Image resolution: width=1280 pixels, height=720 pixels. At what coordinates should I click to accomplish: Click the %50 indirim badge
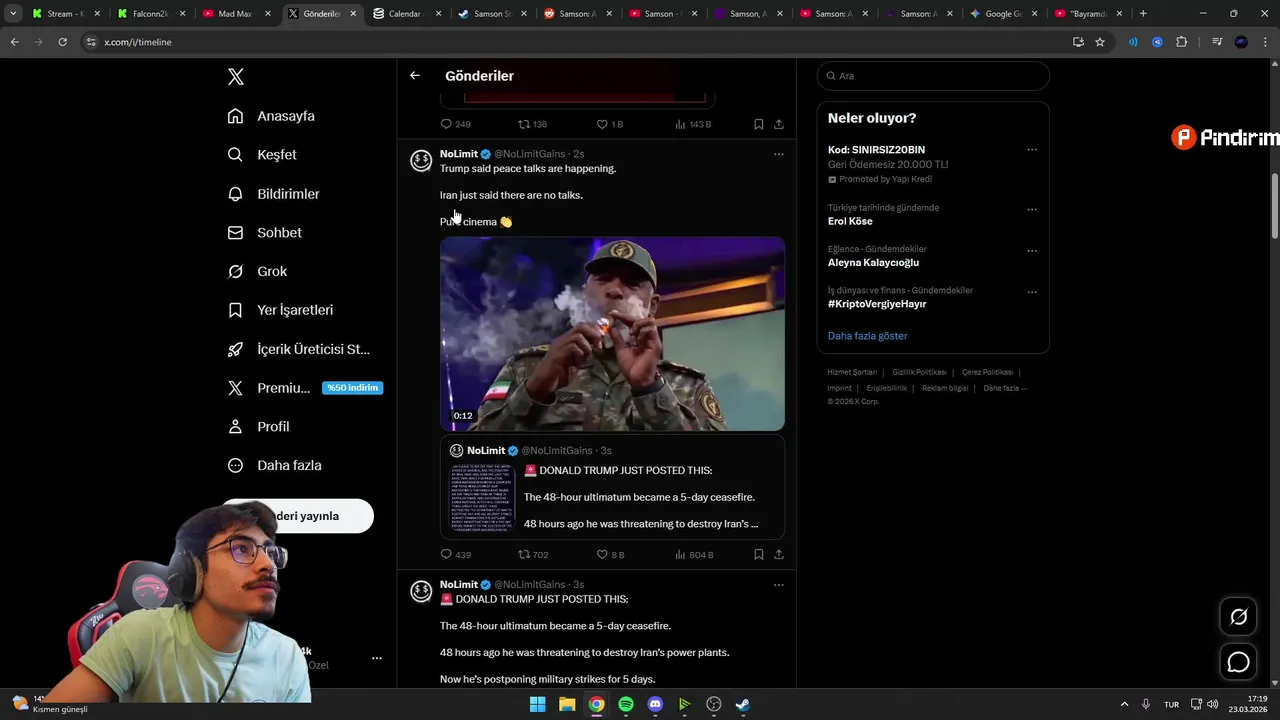(352, 388)
